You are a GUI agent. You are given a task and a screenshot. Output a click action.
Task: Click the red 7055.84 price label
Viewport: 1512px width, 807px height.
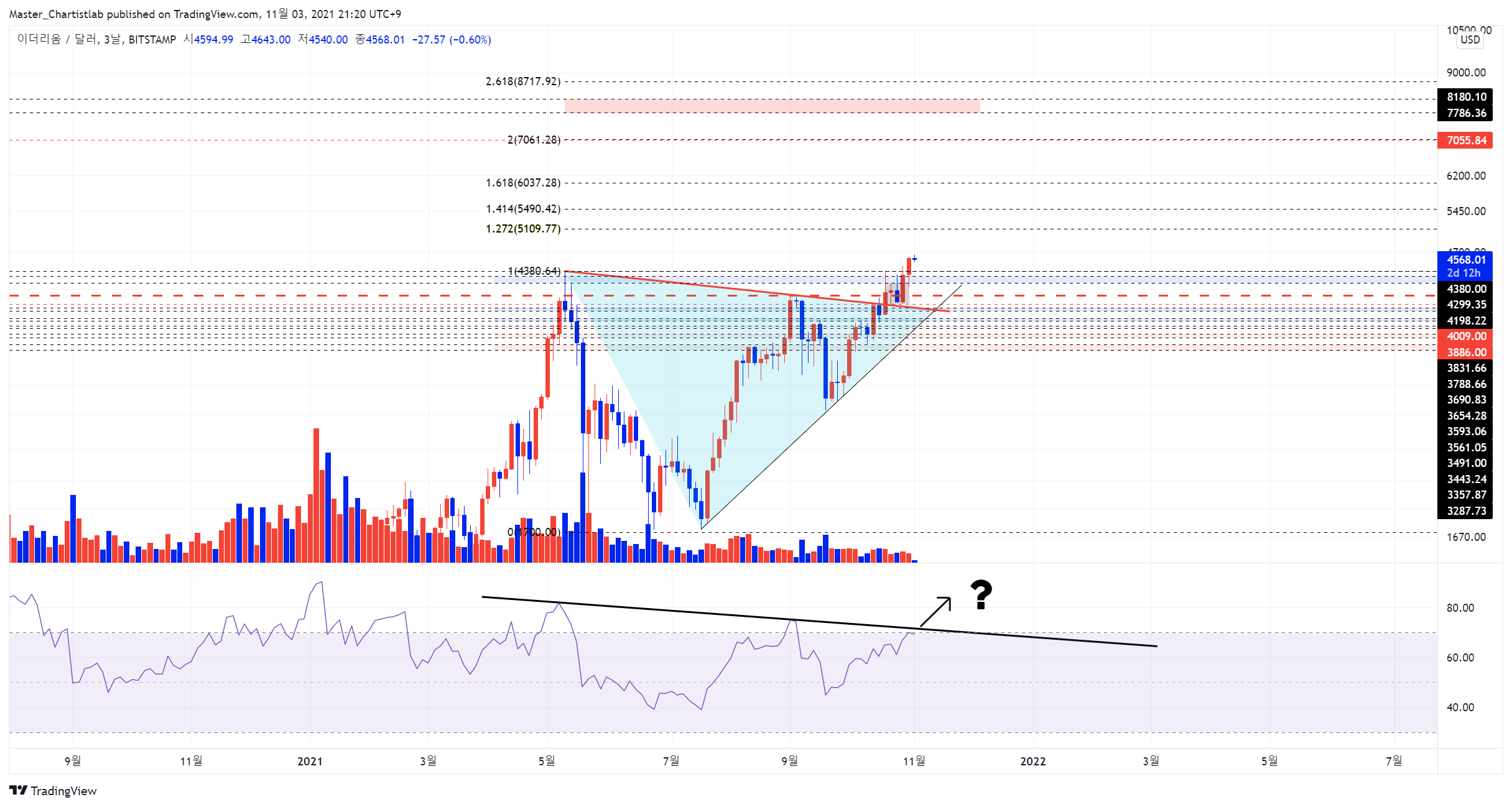(1465, 141)
